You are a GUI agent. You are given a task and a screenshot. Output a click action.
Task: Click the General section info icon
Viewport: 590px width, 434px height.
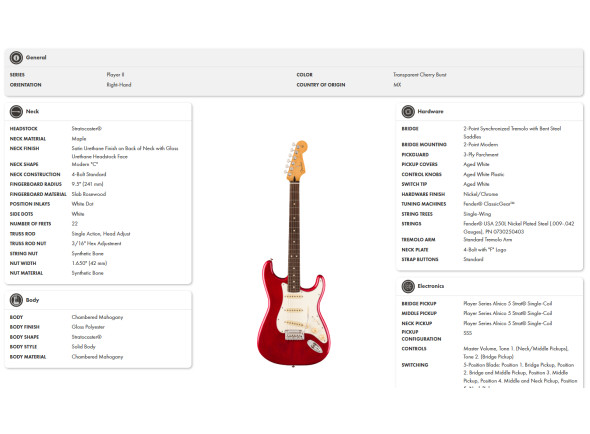pos(16,58)
